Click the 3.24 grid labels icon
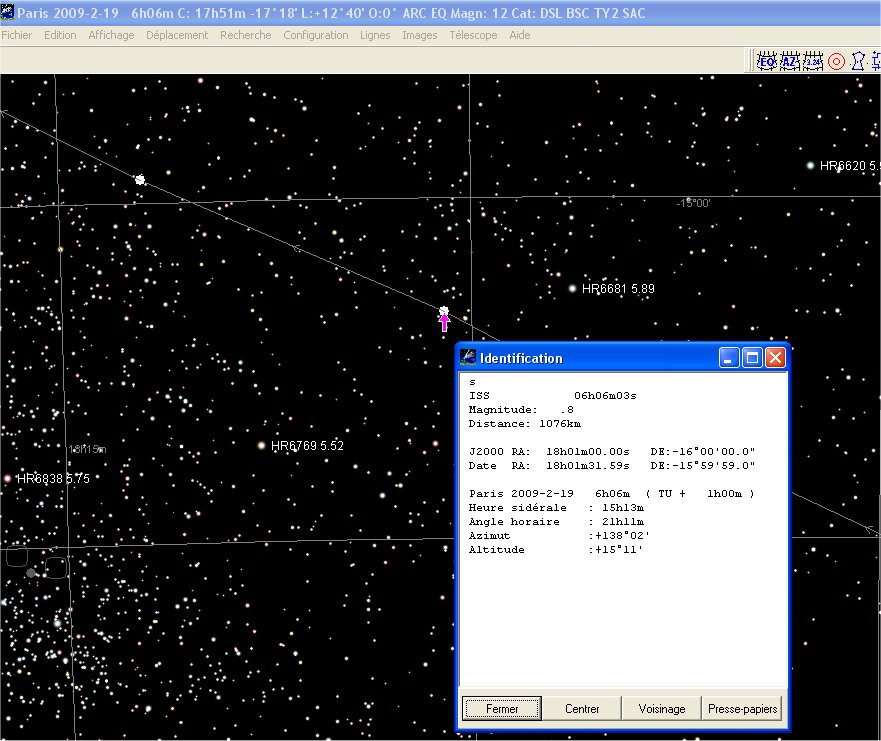Image resolution: width=881 pixels, height=741 pixels. (813, 61)
